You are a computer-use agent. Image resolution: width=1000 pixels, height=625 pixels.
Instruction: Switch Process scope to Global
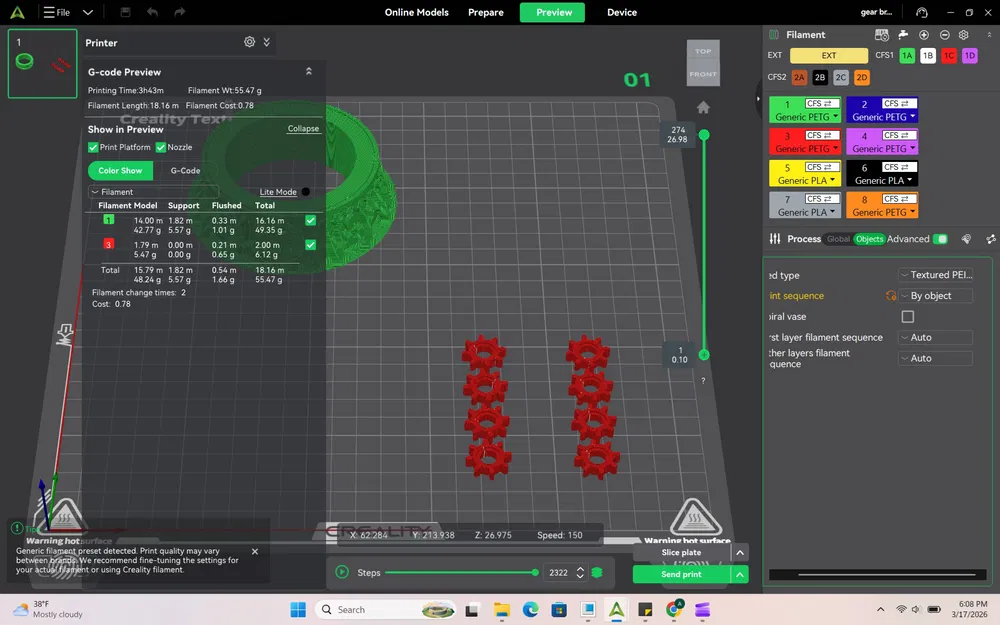838,239
